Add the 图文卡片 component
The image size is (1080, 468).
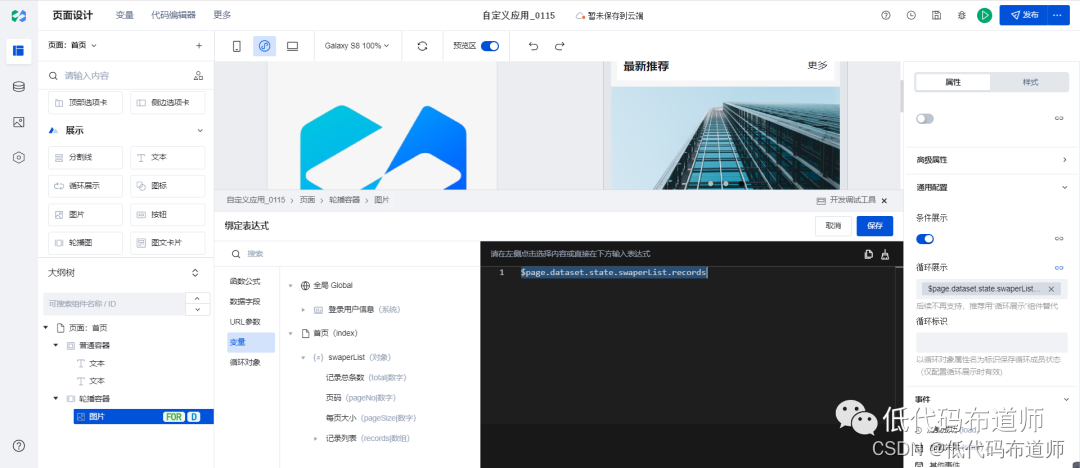pyautogui.click(x=167, y=243)
